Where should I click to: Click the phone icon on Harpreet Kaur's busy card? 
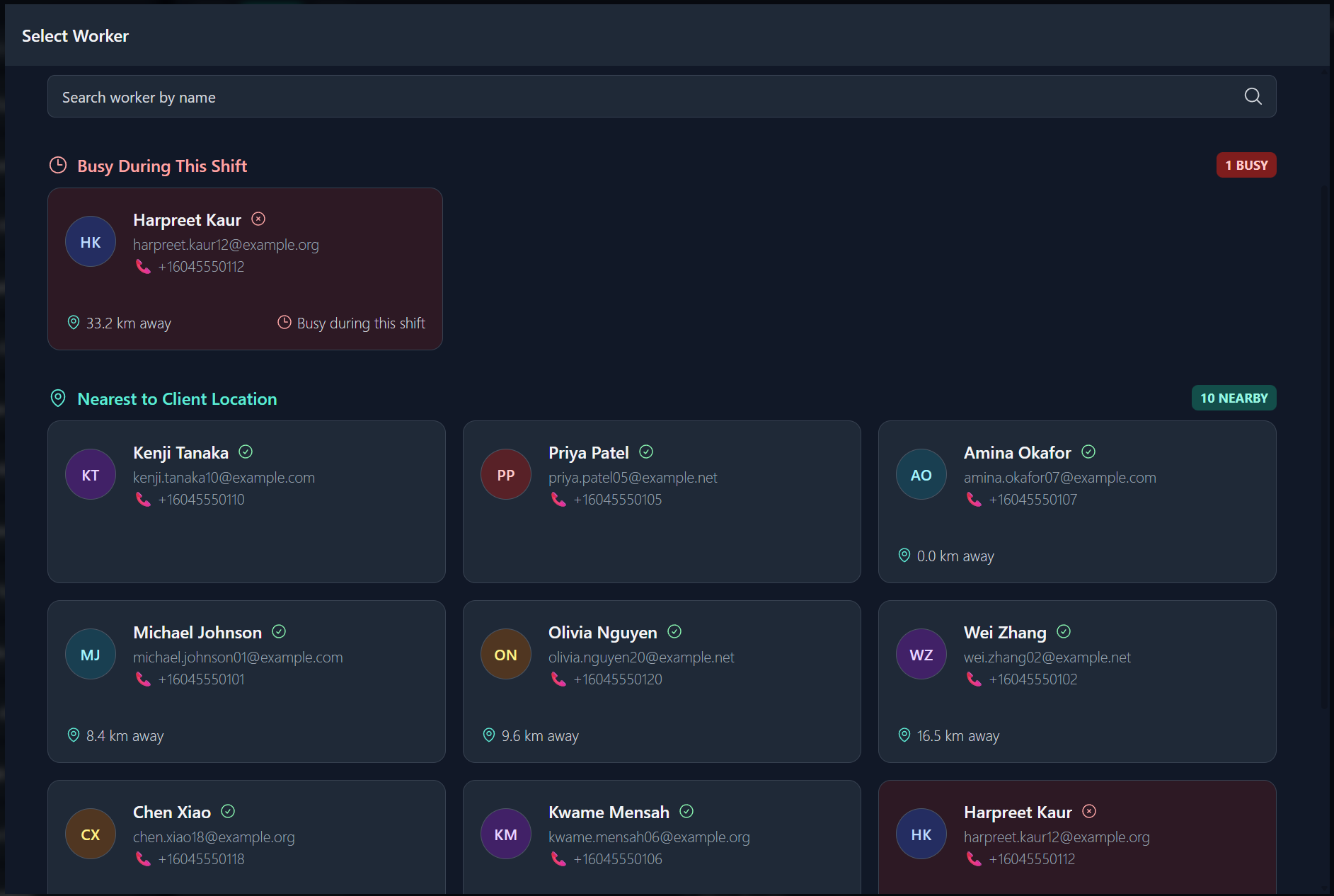(142, 266)
